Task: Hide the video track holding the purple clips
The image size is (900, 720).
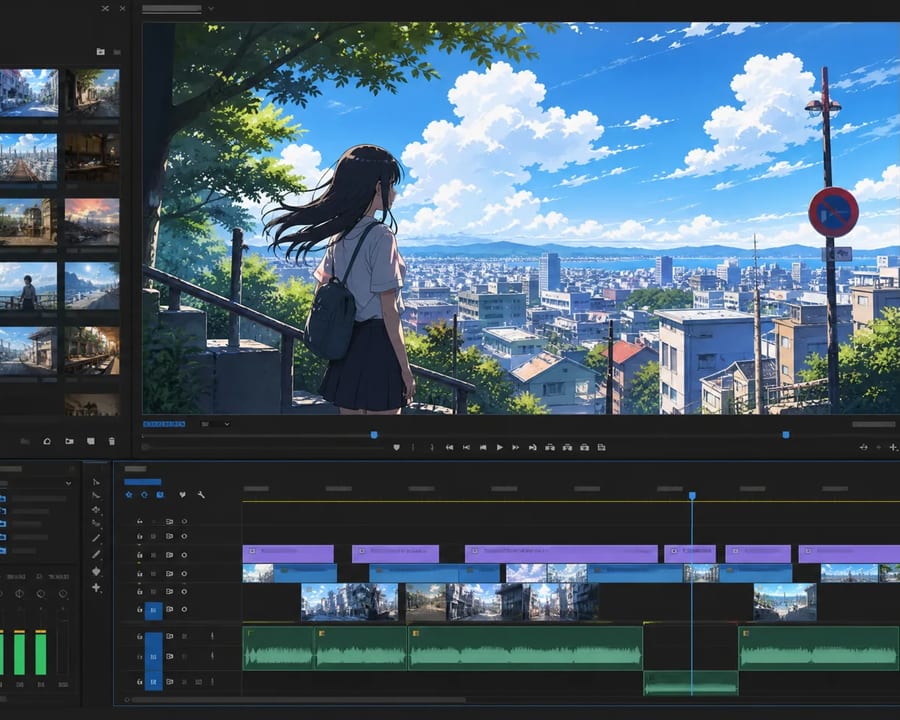Action: tap(184, 555)
